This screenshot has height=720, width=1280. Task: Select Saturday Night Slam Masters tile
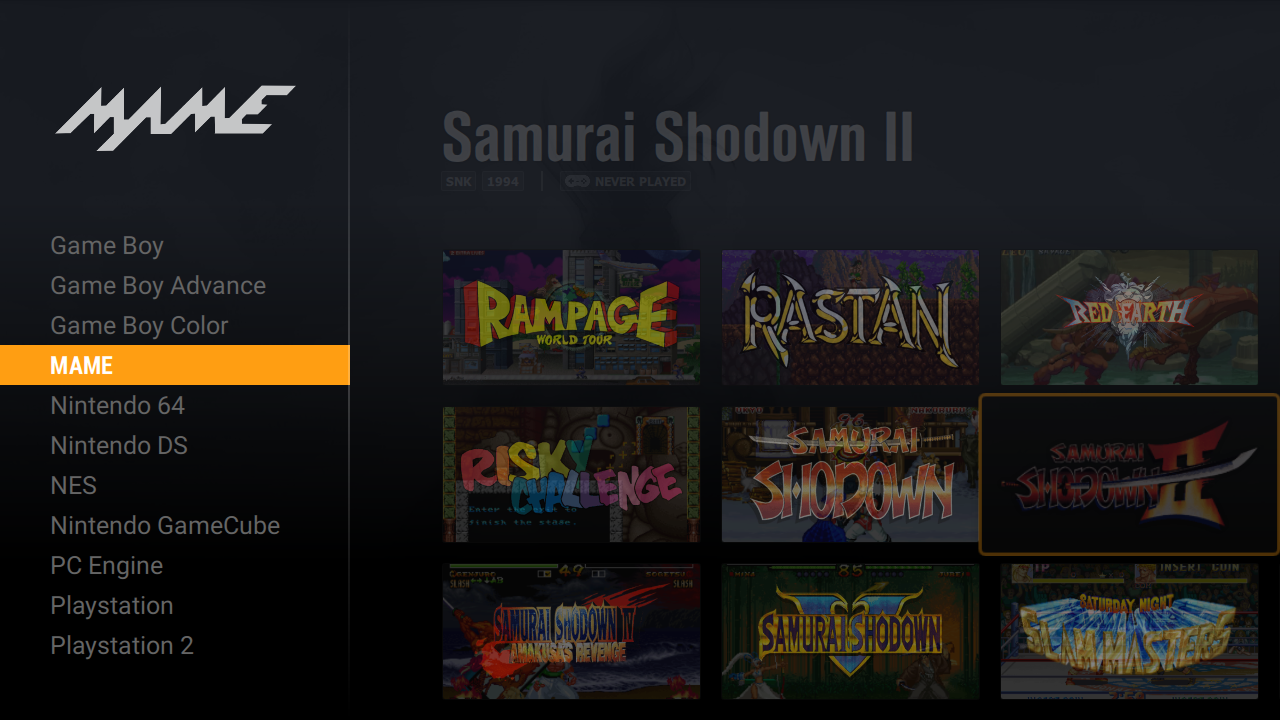click(x=1129, y=631)
